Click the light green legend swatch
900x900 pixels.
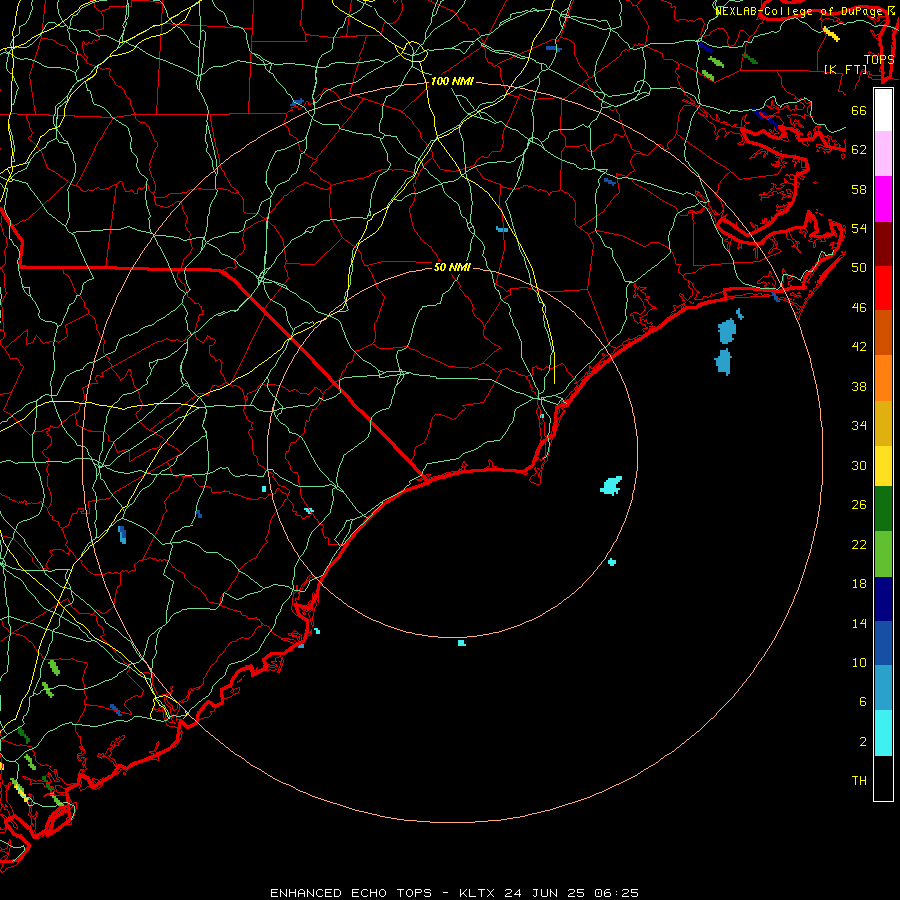883,554
